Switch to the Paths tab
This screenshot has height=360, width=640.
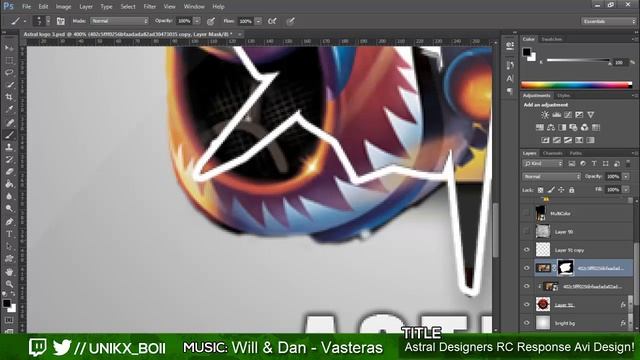click(576, 153)
